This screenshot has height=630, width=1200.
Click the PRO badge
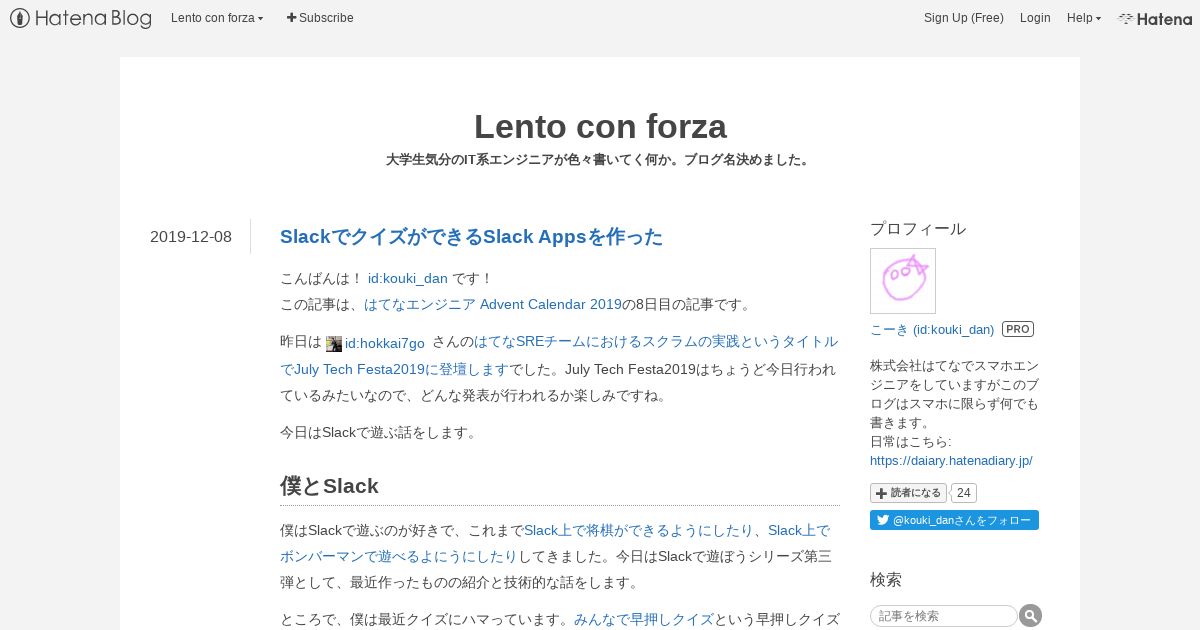pos(1018,329)
